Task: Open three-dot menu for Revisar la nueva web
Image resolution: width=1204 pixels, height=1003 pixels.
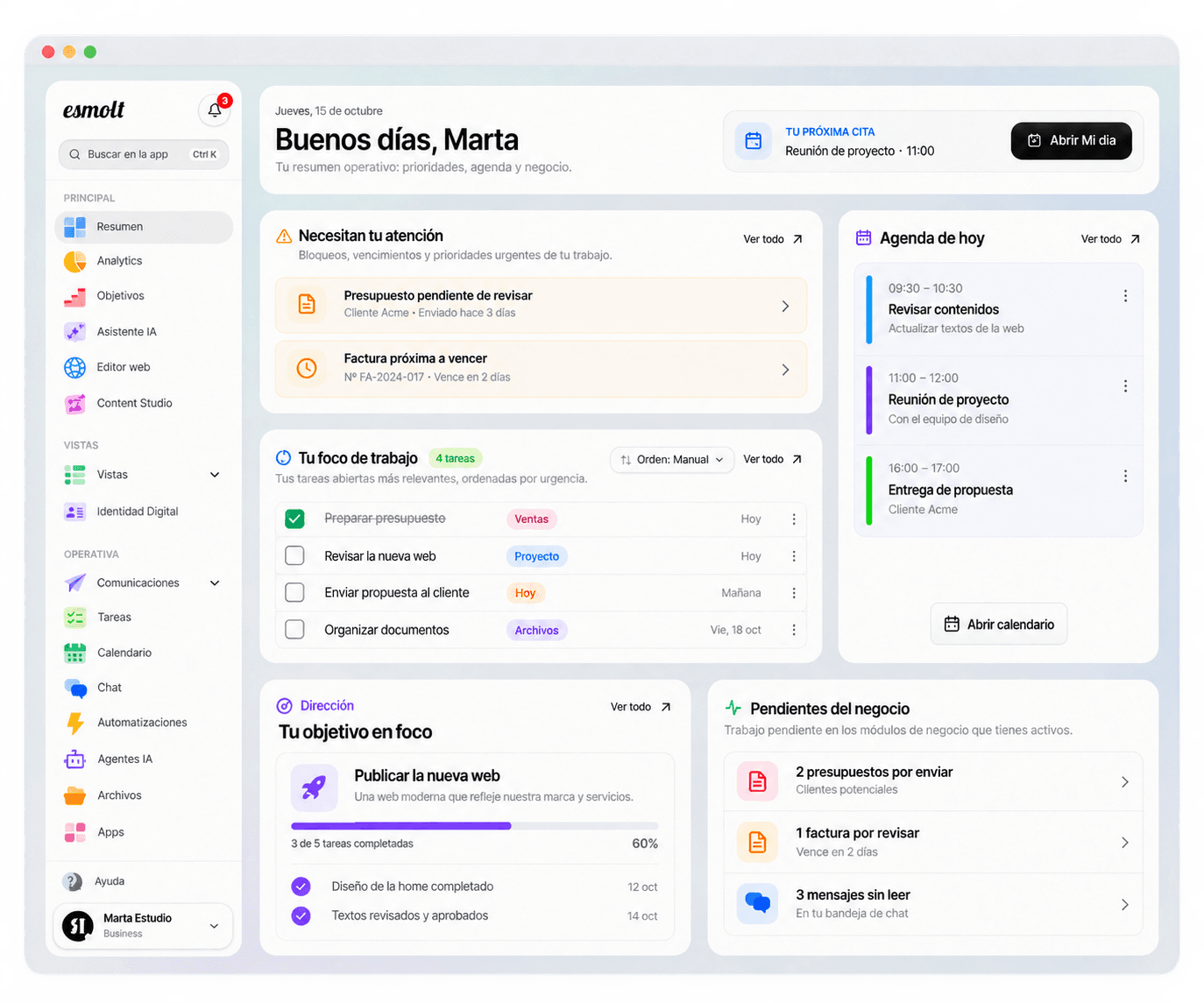Action: pos(794,556)
